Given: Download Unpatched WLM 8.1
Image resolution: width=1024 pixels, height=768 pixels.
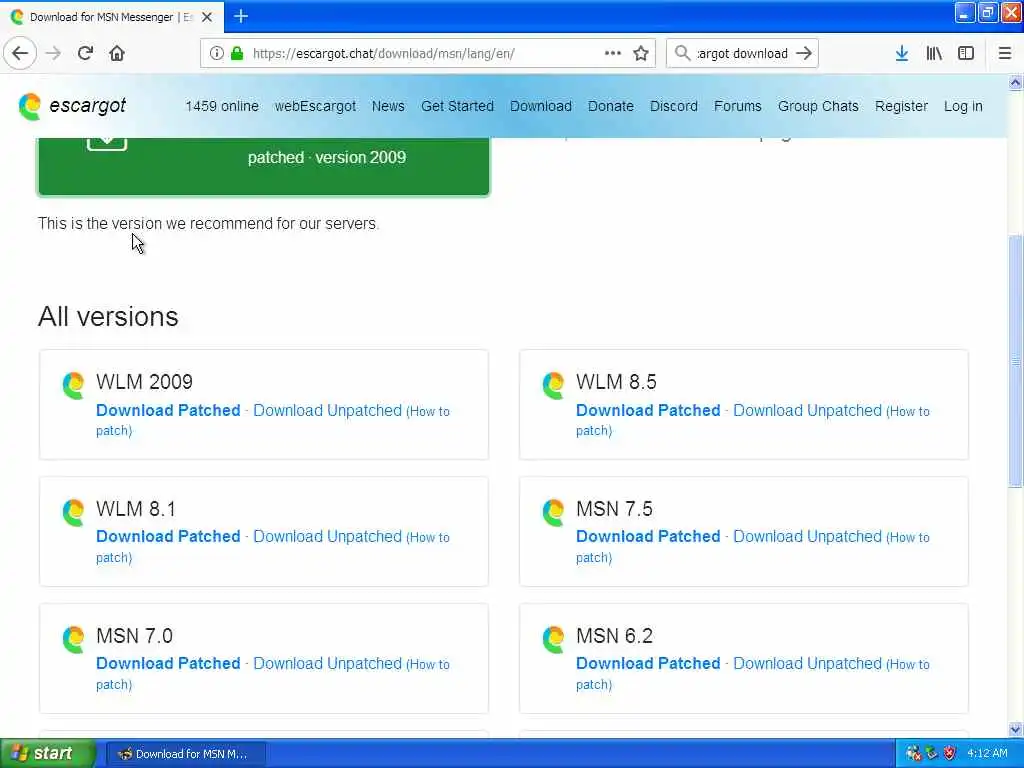Looking at the screenshot, I should coord(327,537).
